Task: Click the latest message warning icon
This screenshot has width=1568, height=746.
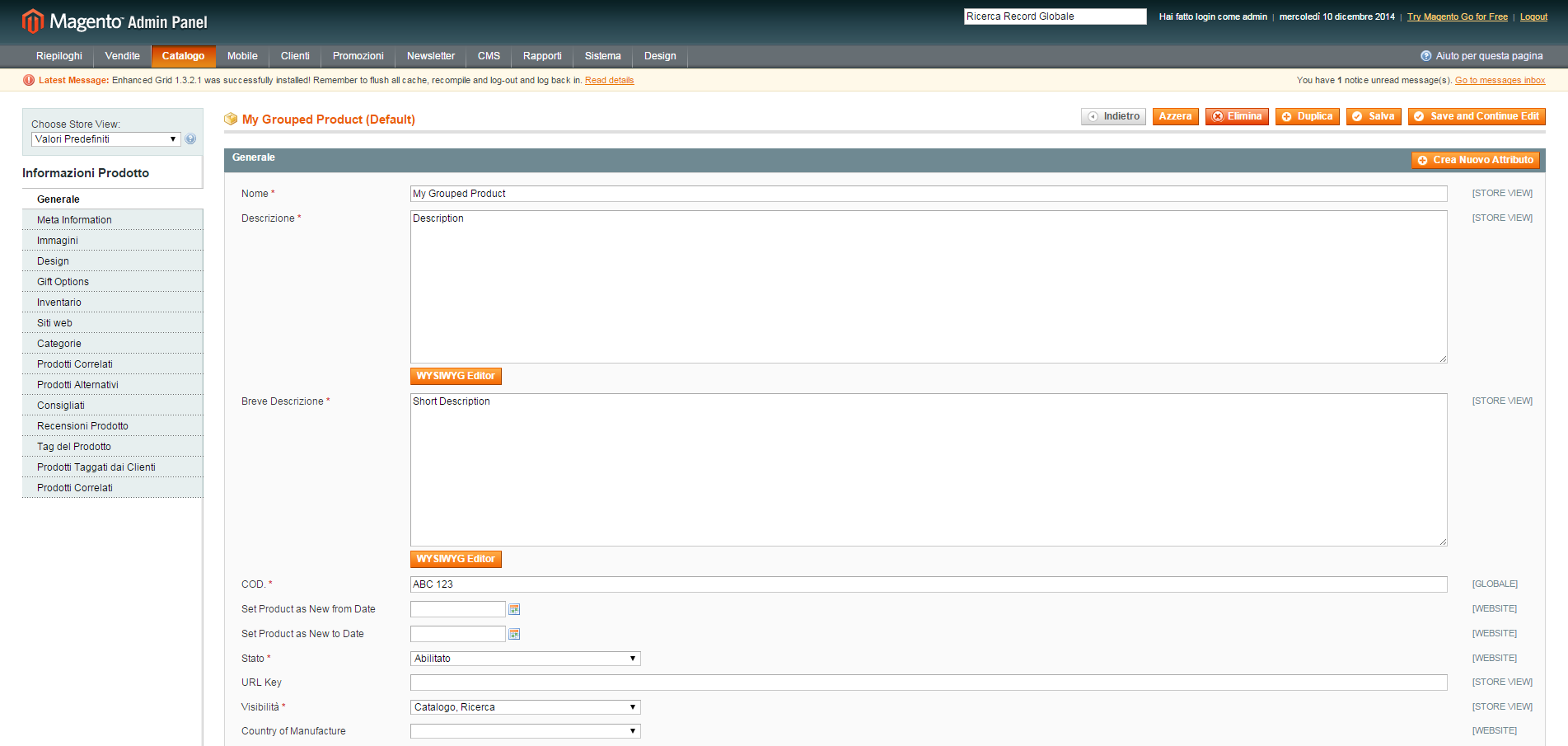Action: pos(29,80)
